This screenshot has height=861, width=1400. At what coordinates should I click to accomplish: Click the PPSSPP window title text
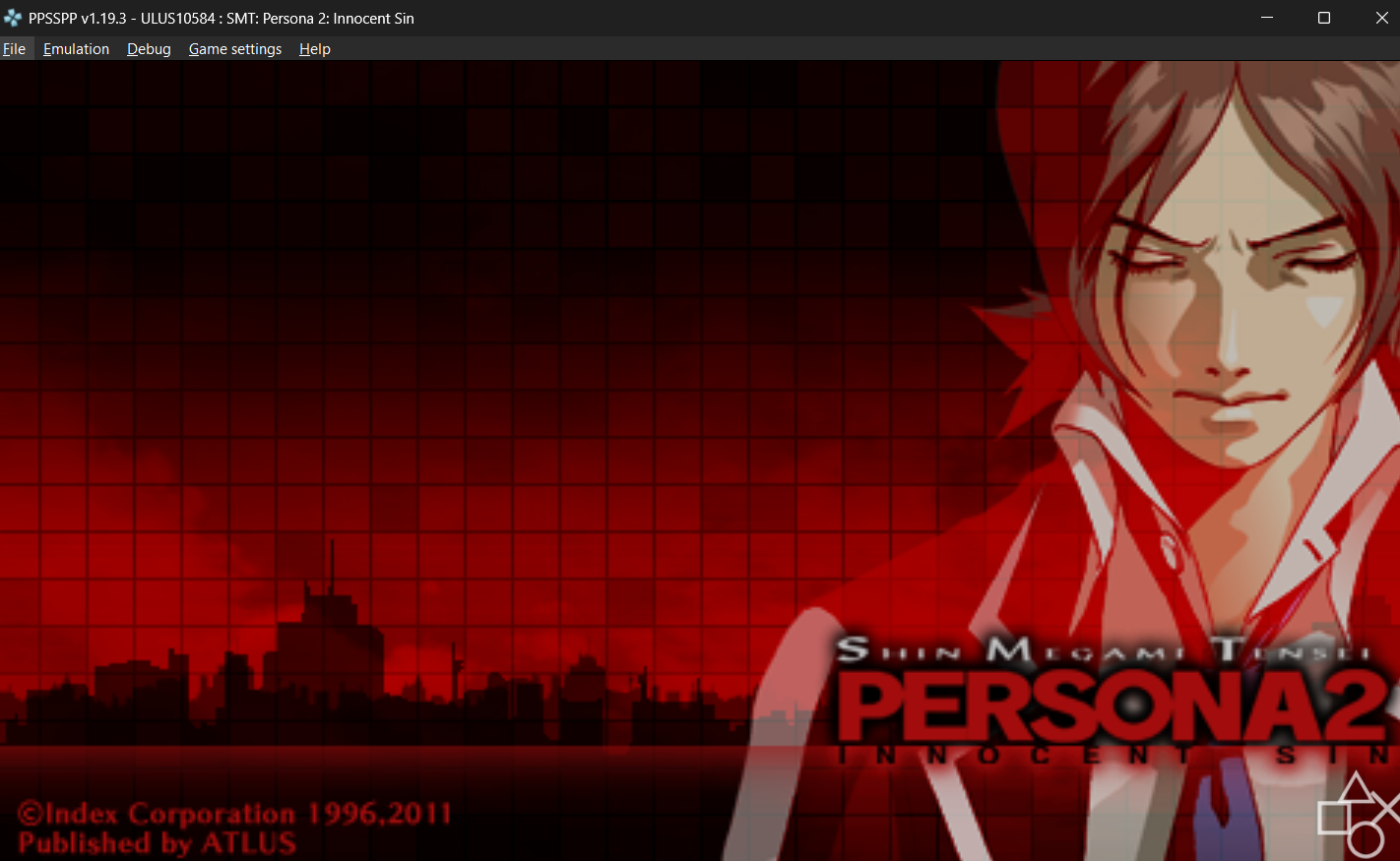[x=222, y=18]
